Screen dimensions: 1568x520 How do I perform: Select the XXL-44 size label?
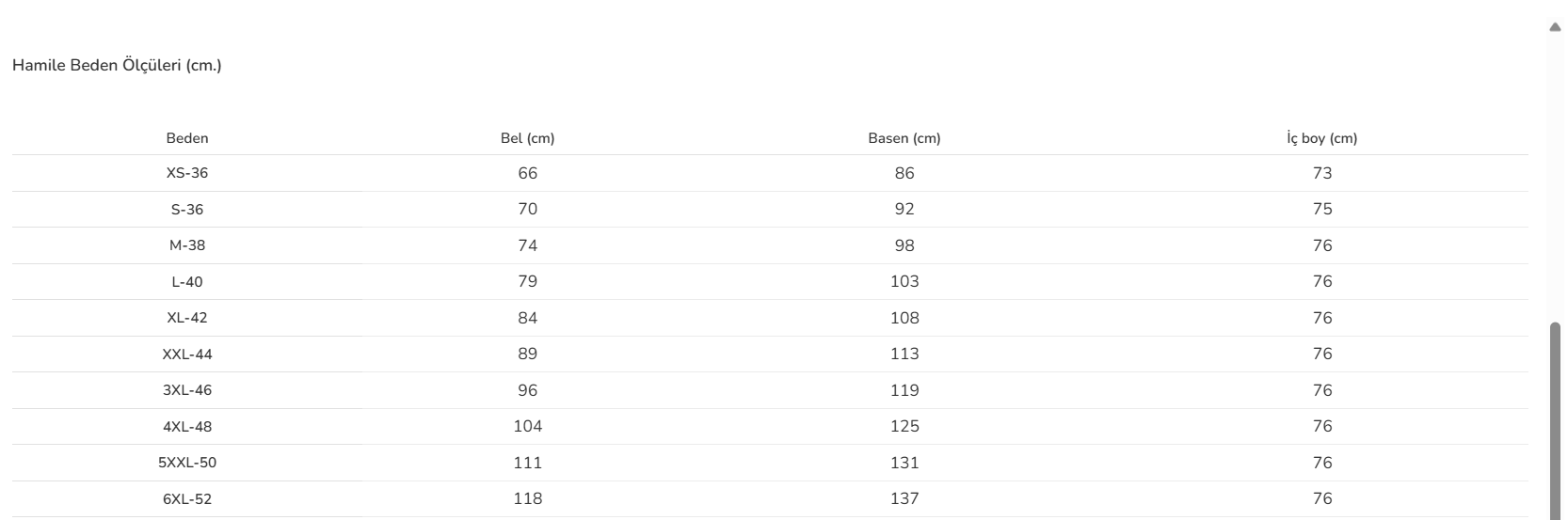[187, 355]
